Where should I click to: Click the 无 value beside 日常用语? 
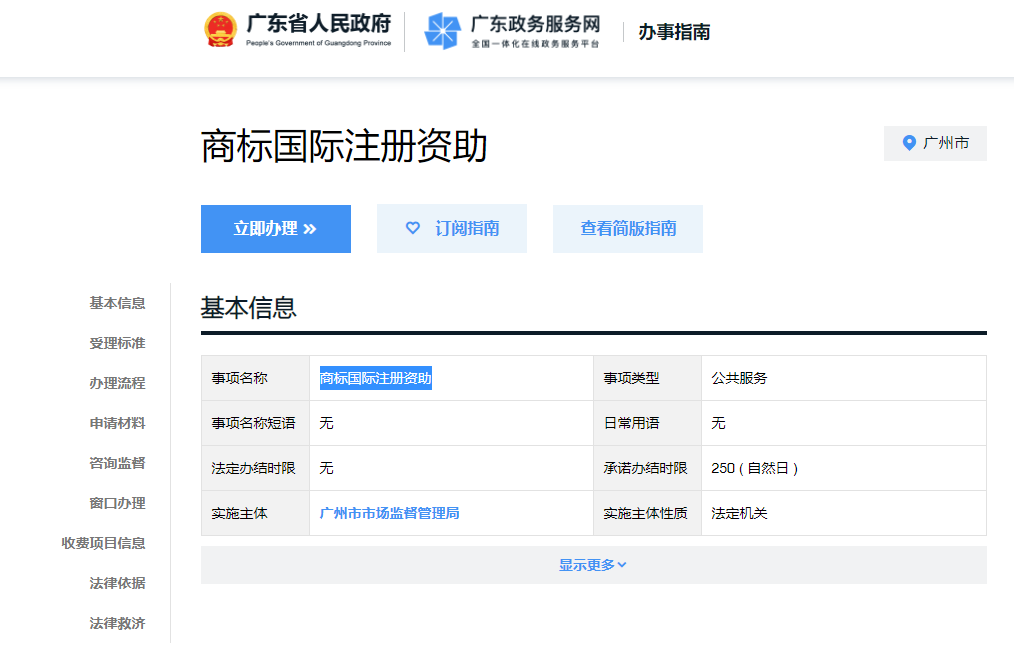[x=718, y=423]
